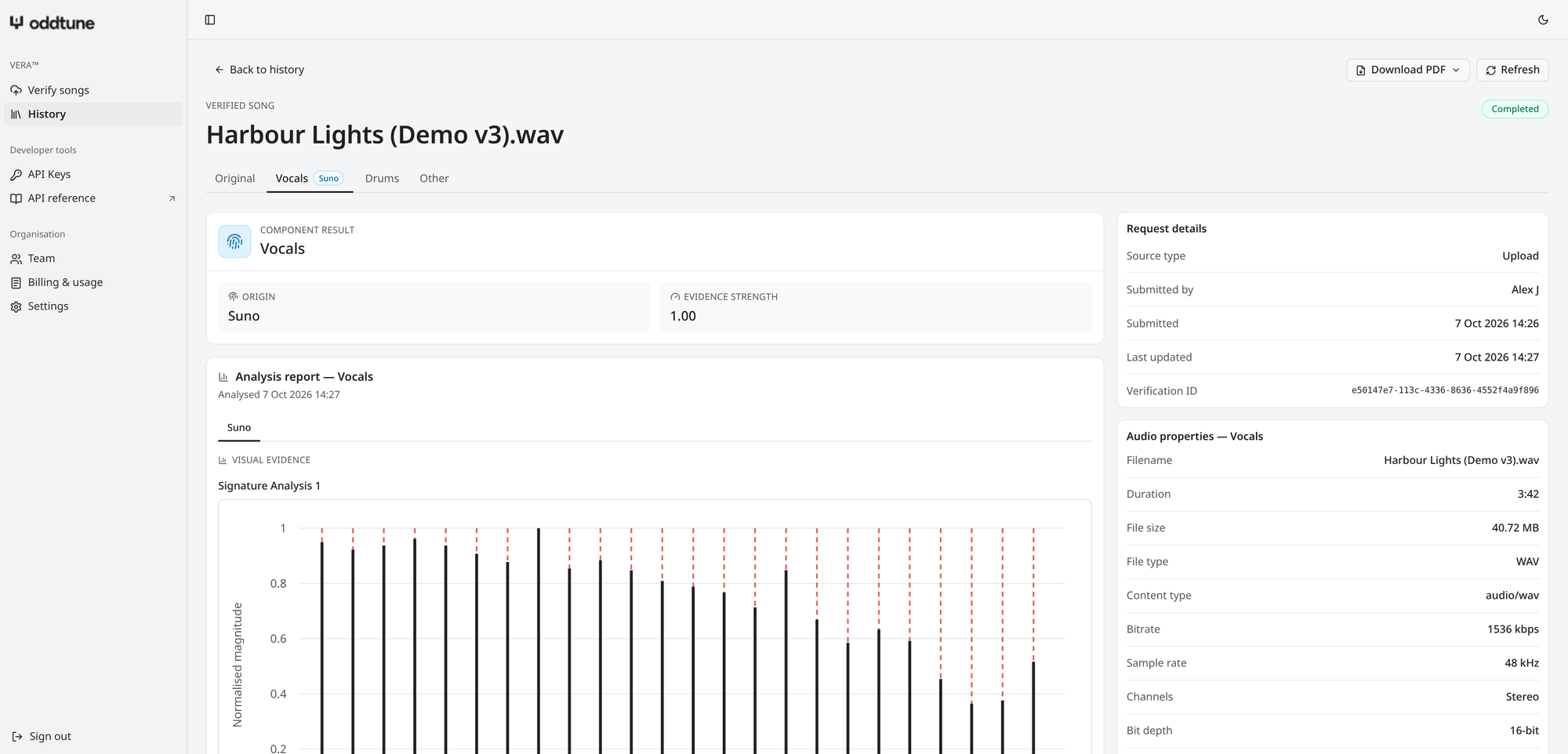Click the Origin value Suno

point(244,316)
